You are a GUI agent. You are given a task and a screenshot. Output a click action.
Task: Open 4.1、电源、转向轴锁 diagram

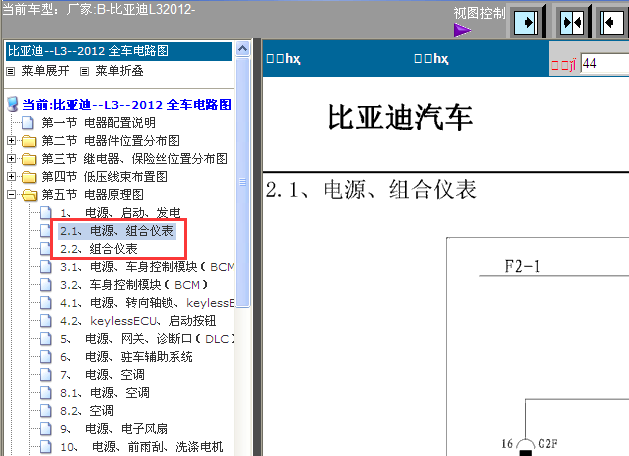click(x=147, y=303)
